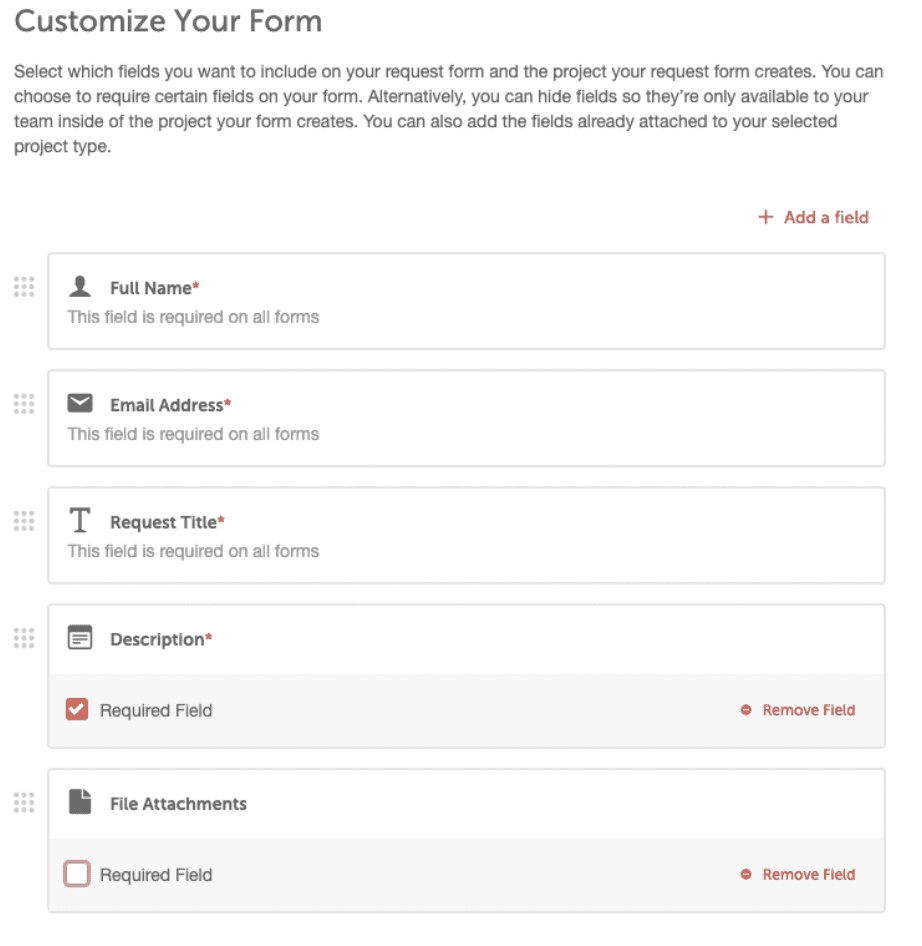922x946 pixels.
Task: Click the Description paragraph icon
Action: (x=80, y=637)
